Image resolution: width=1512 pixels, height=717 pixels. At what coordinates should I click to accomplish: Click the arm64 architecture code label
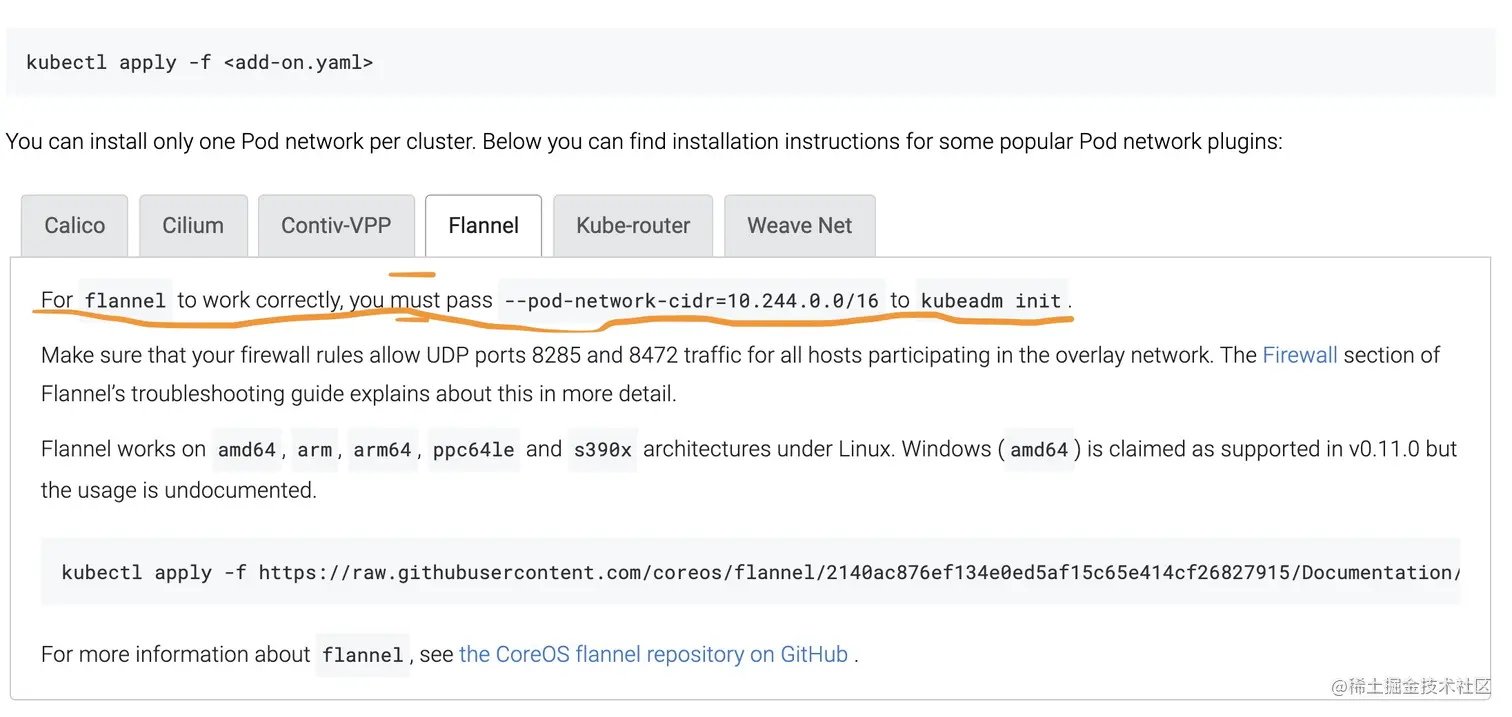(383, 450)
